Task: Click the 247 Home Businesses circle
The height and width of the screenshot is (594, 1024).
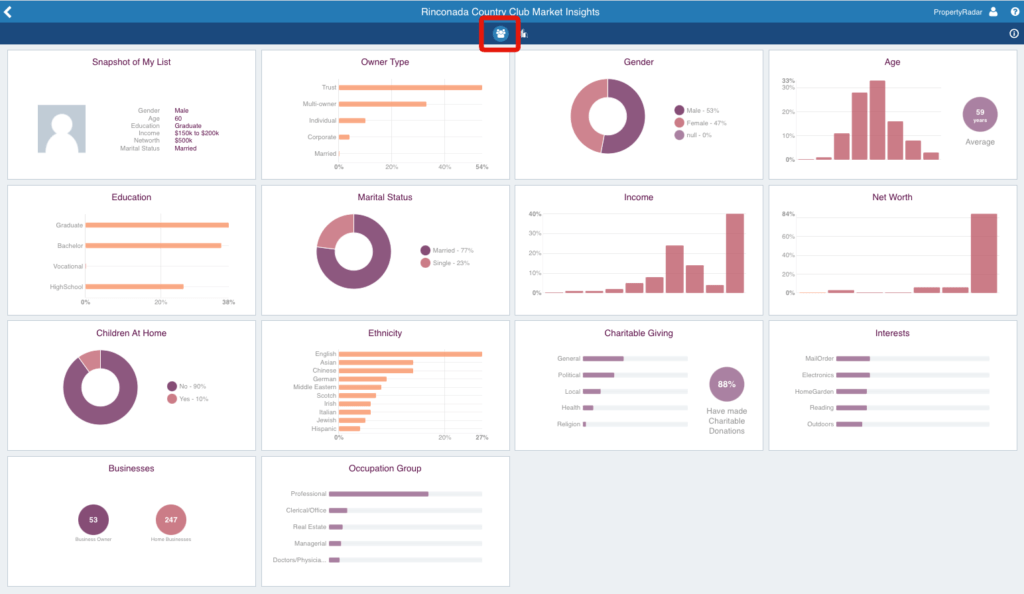Action: point(170,520)
